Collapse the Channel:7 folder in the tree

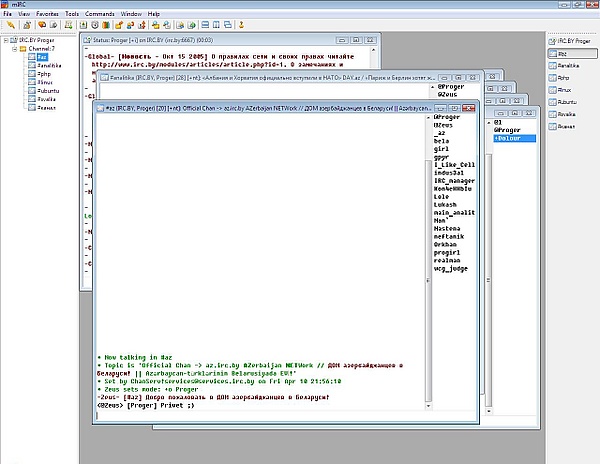pyautogui.click(x=13, y=47)
